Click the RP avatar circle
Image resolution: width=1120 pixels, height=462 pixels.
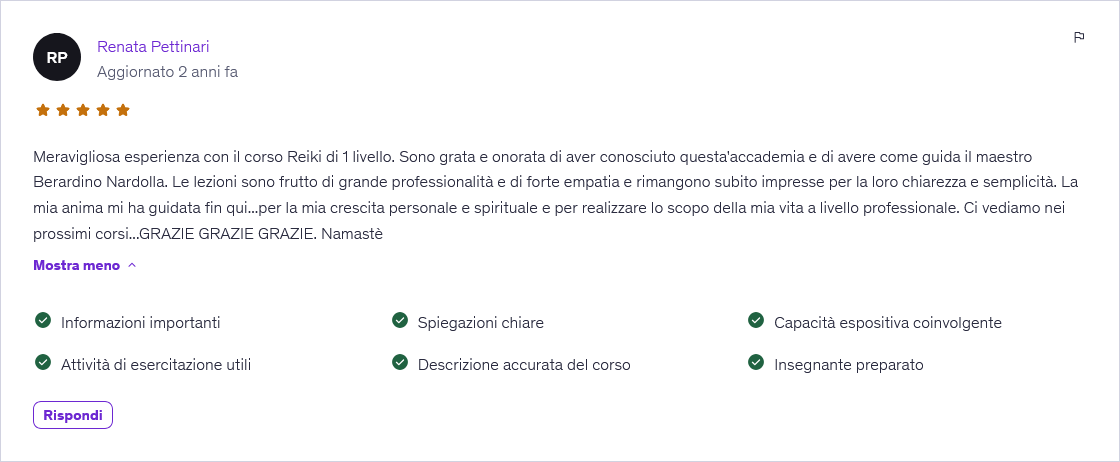point(57,57)
